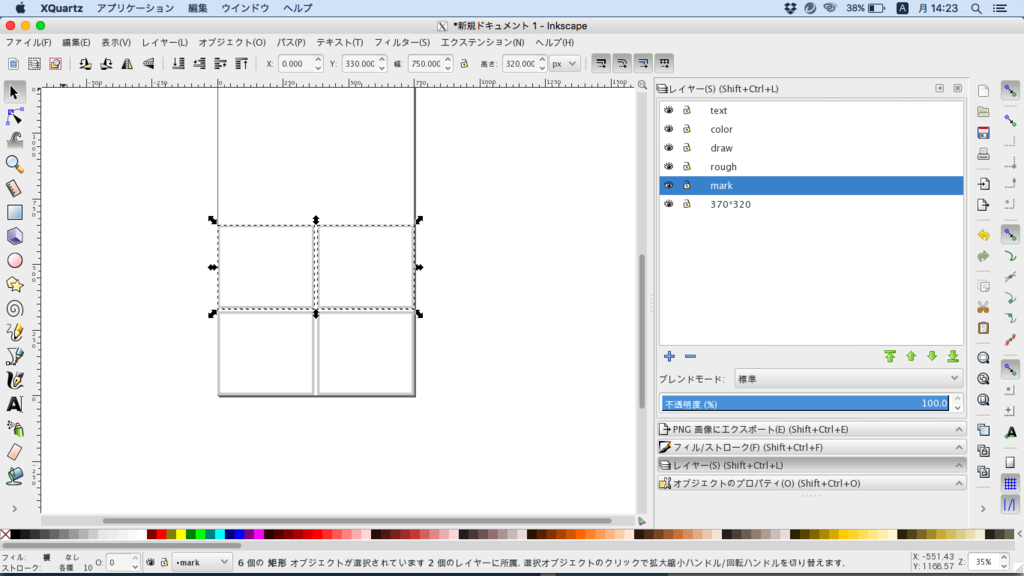Toggle visibility eye of rough layer

click(669, 167)
